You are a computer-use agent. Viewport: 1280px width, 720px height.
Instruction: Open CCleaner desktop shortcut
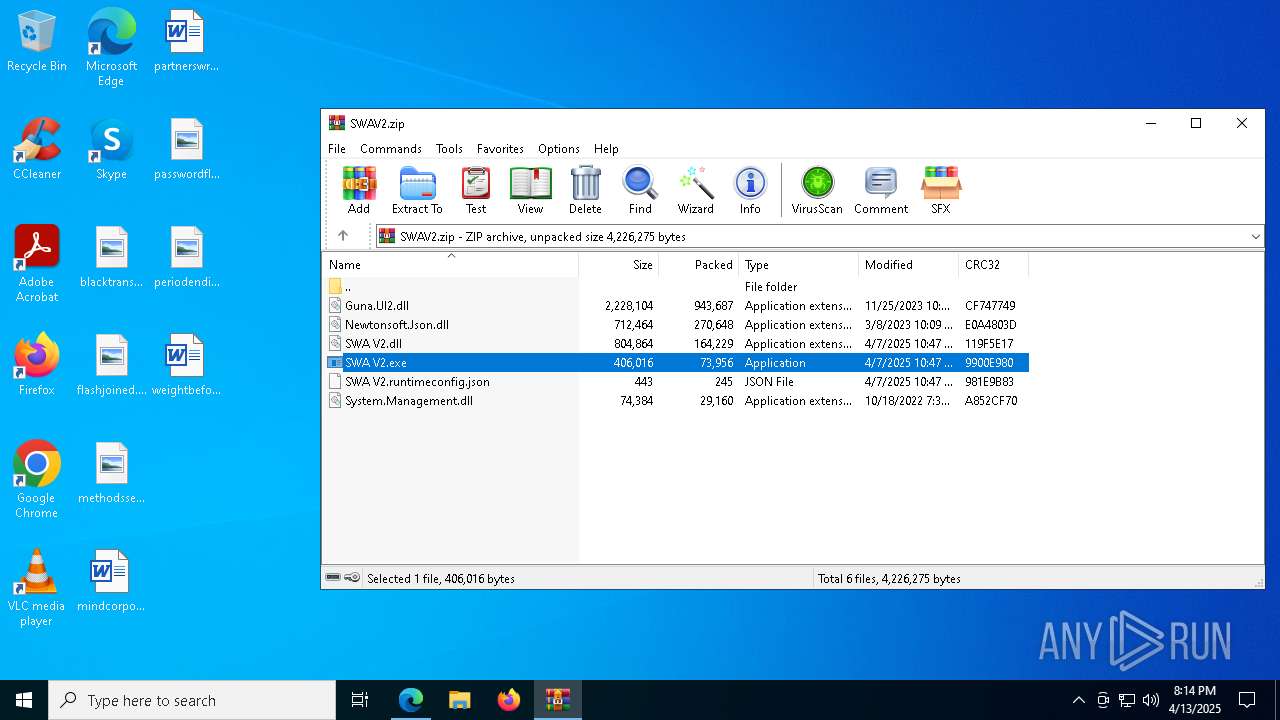[x=37, y=149]
